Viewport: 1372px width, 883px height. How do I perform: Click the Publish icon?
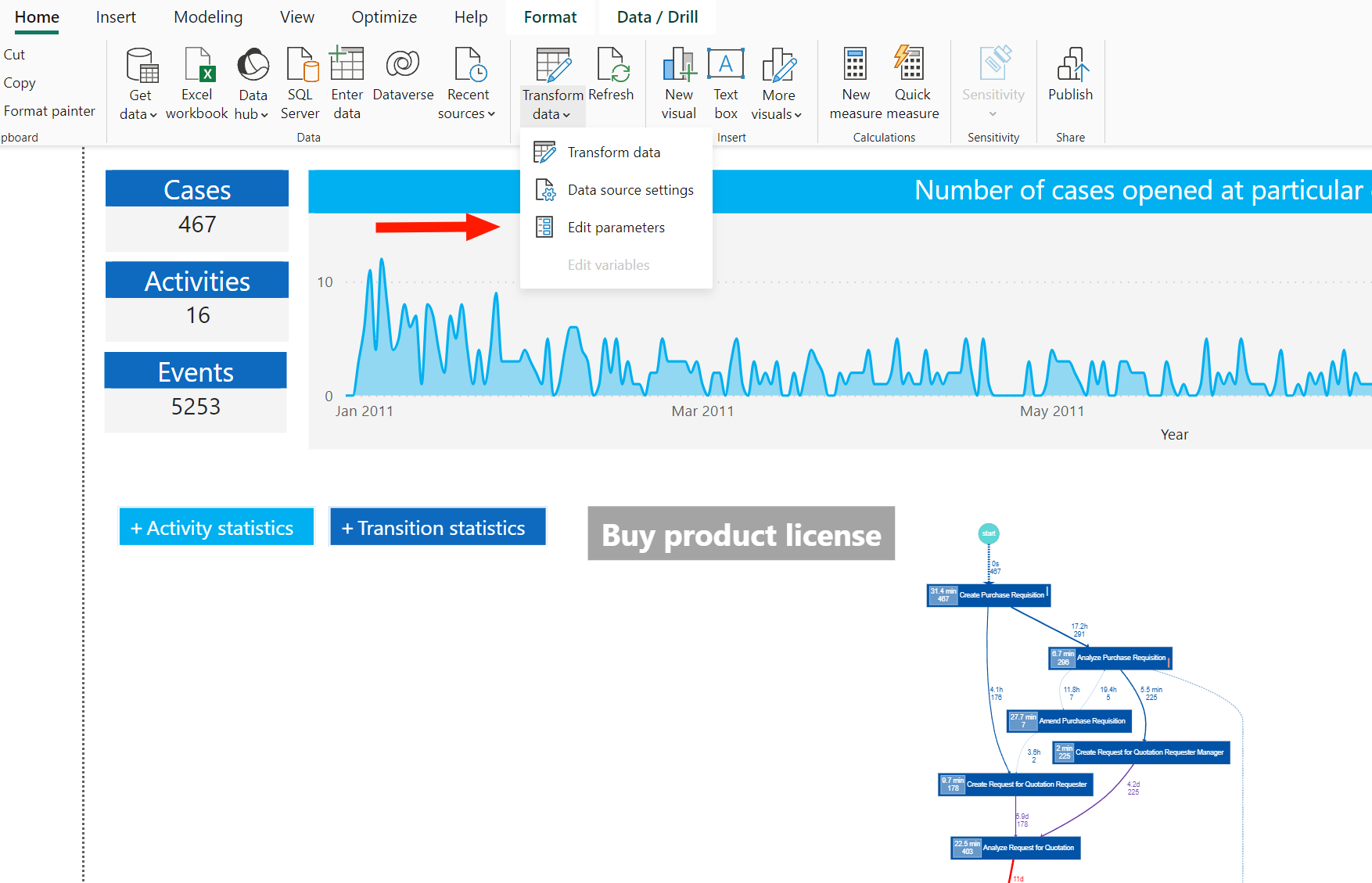(x=1072, y=64)
